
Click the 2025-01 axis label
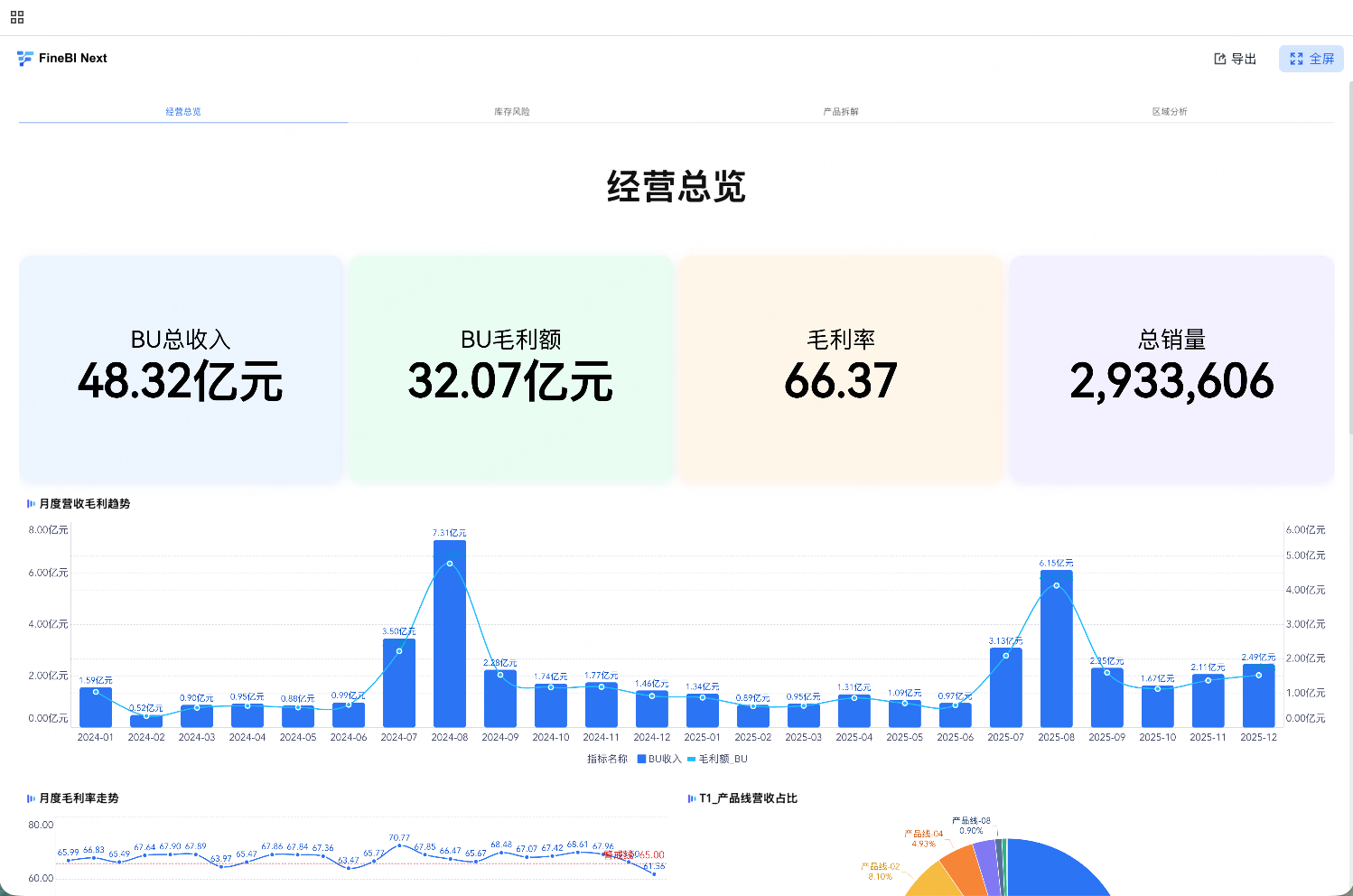(703, 737)
